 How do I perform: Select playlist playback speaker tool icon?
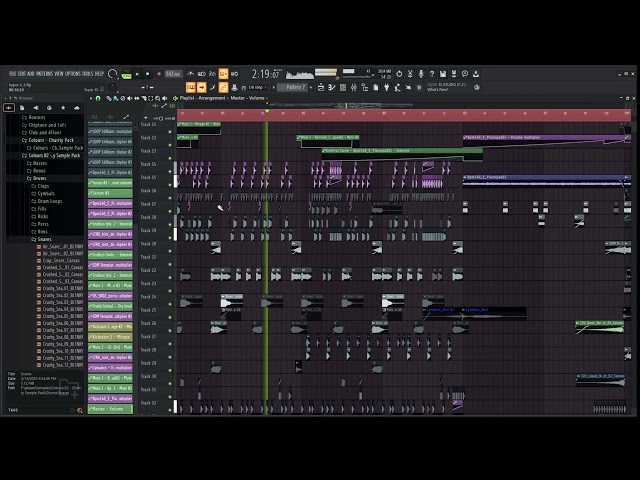click(x=164, y=98)
